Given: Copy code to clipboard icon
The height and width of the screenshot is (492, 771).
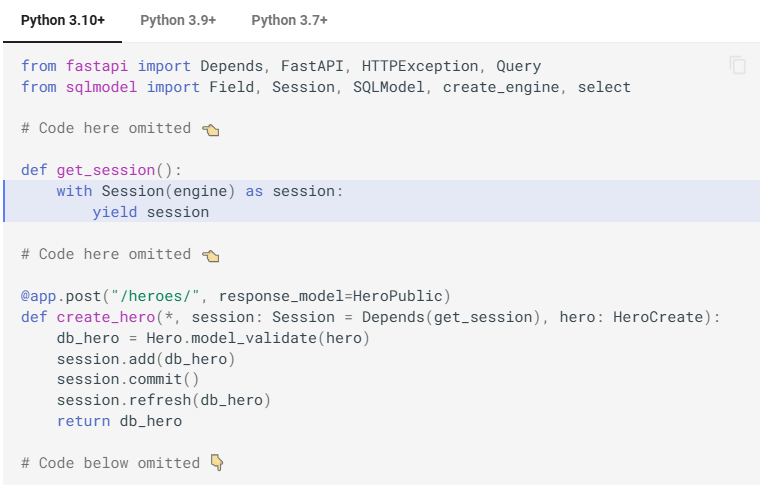Looking at the screenshot, I should [738, 65].
